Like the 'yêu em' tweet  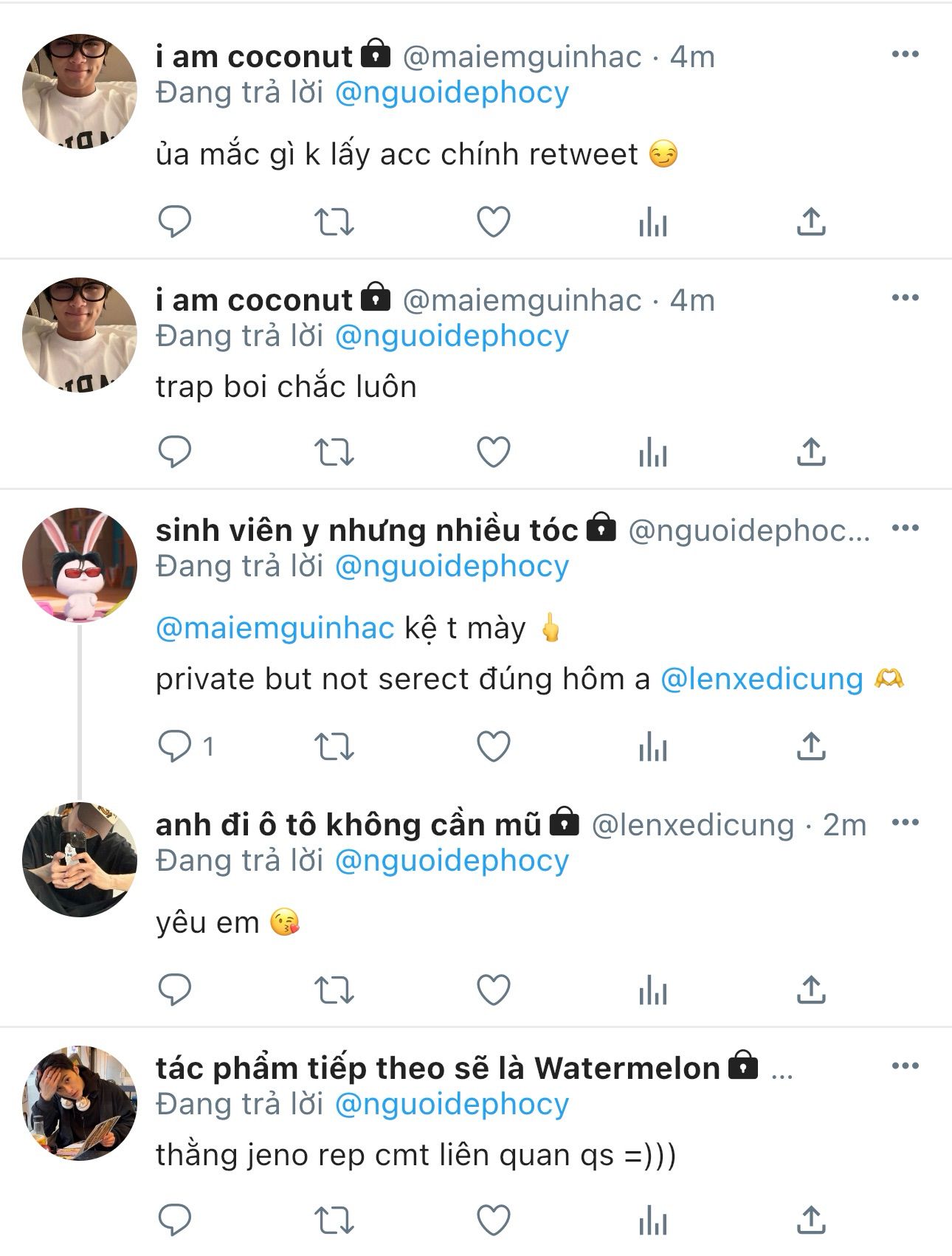(x=494, y=990)
